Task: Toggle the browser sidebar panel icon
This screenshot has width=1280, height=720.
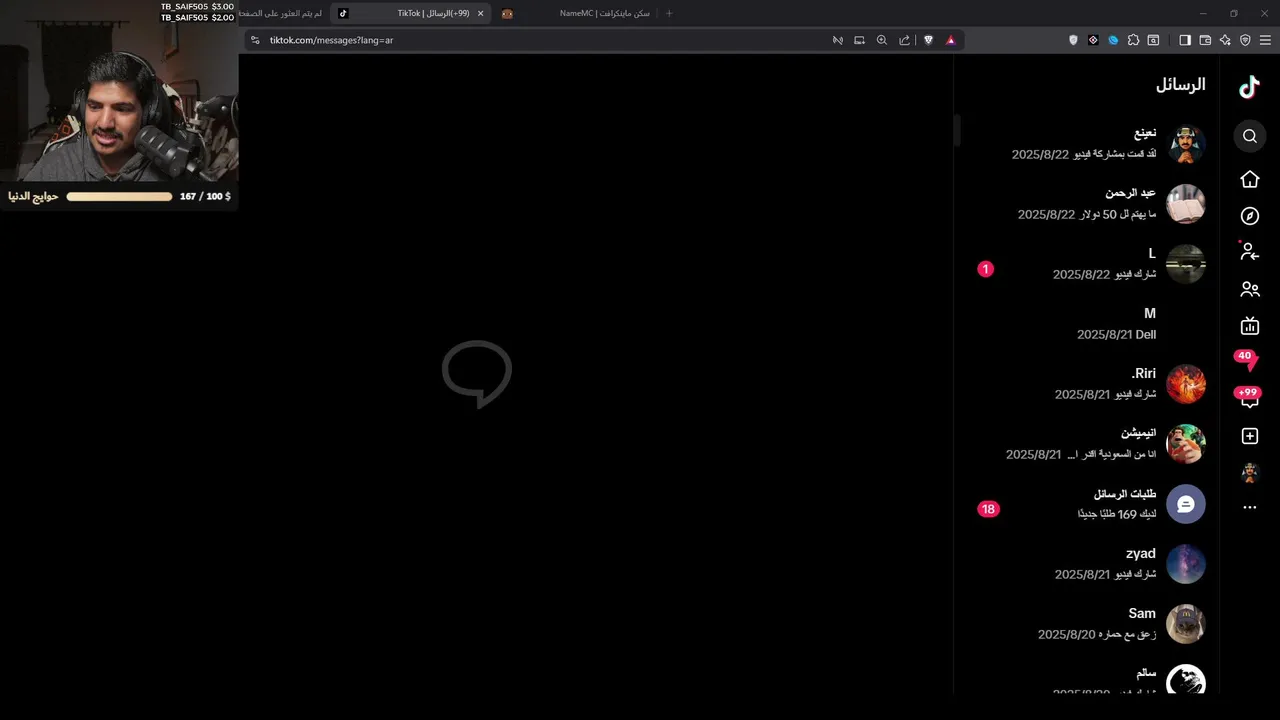Action: (x=1185, y=40)
